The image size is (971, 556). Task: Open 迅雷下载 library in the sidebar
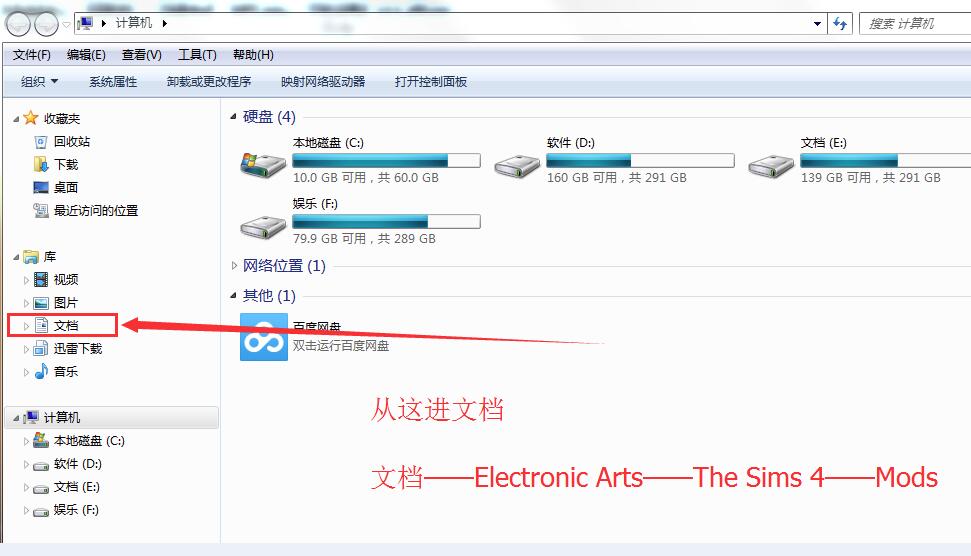(x=67, y=349)
